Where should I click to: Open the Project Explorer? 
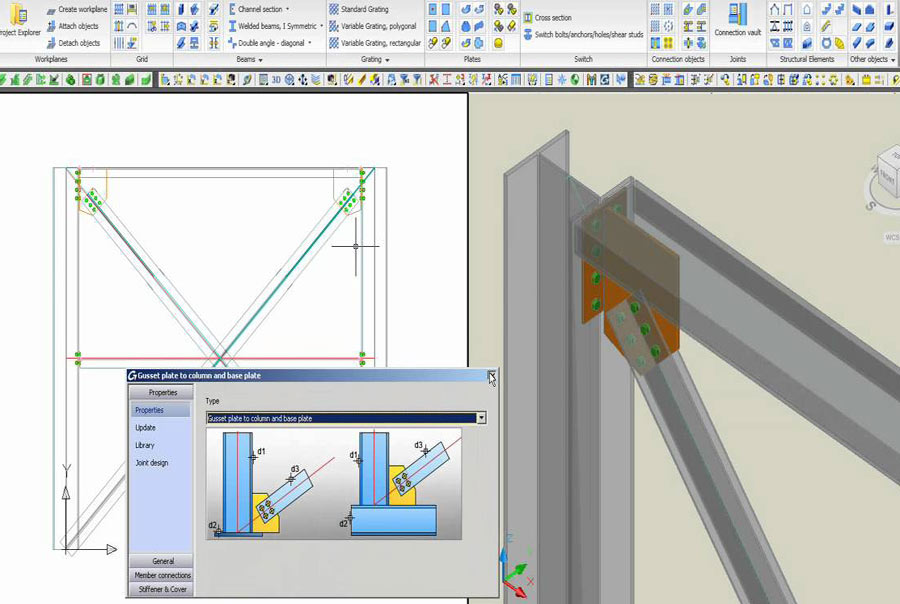click(x=19, y=20)
